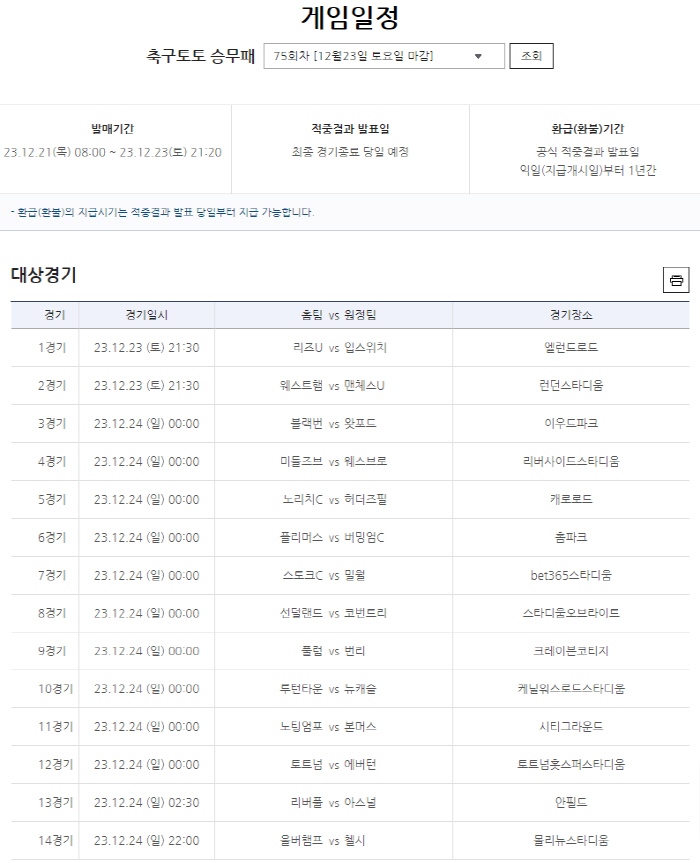Screen dimensions: 700x863
Task: Click the 12경기 row label
Action: point(55,765)
